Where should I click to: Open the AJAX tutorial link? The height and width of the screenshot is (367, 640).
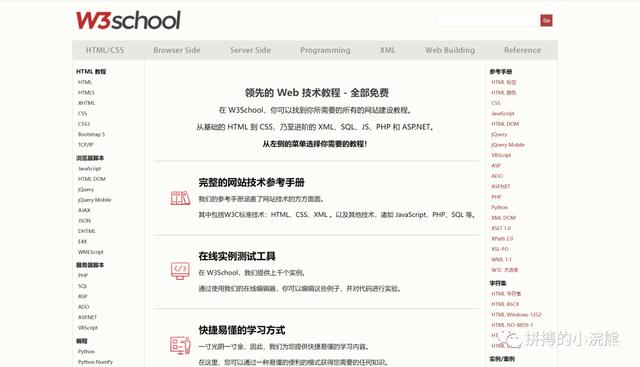click(x=84, y=210)
